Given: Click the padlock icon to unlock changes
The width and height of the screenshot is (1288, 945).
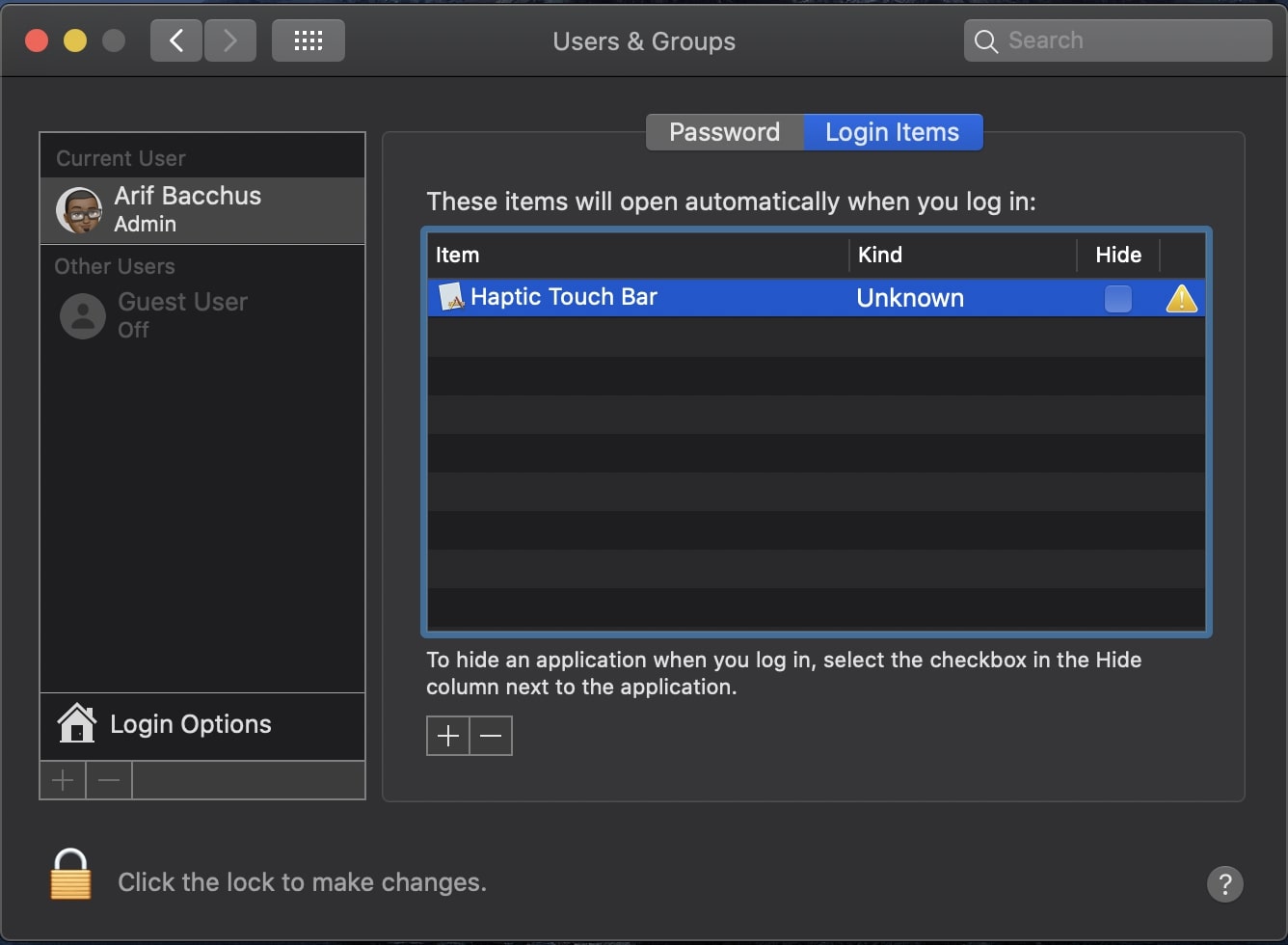Looking at the screenshot, I should tap(70, 875).
